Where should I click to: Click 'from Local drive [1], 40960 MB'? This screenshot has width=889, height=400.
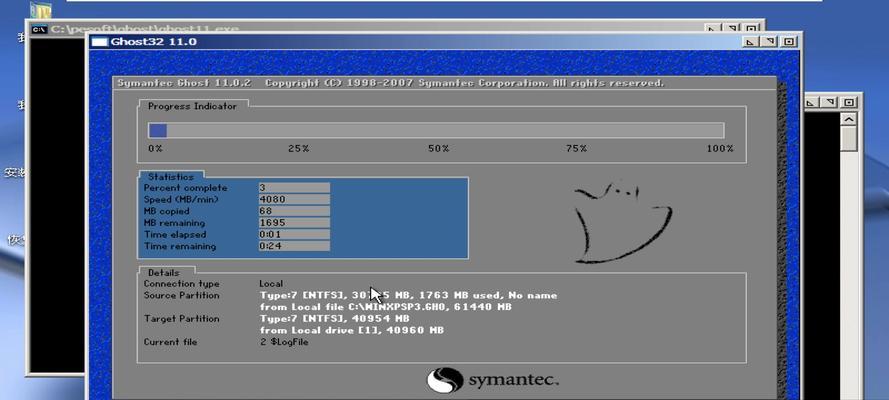(352, 330)
